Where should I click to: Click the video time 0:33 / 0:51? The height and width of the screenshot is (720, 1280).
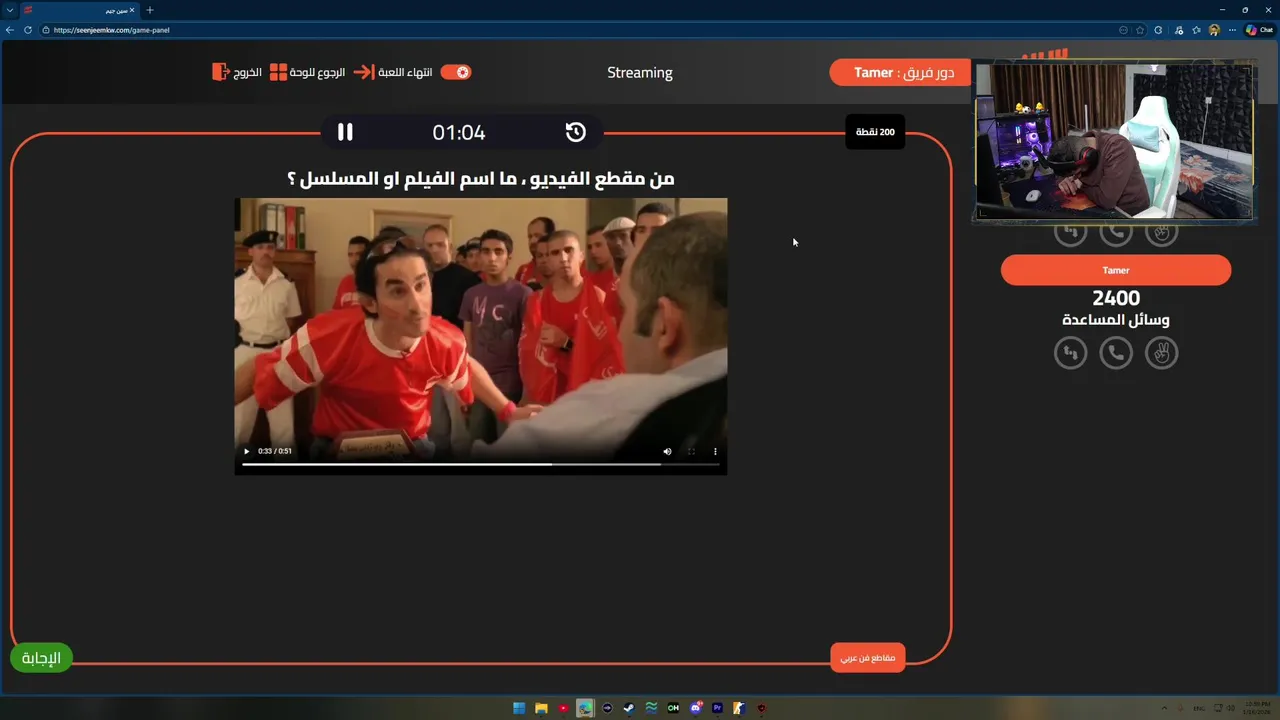click(275, 451)
